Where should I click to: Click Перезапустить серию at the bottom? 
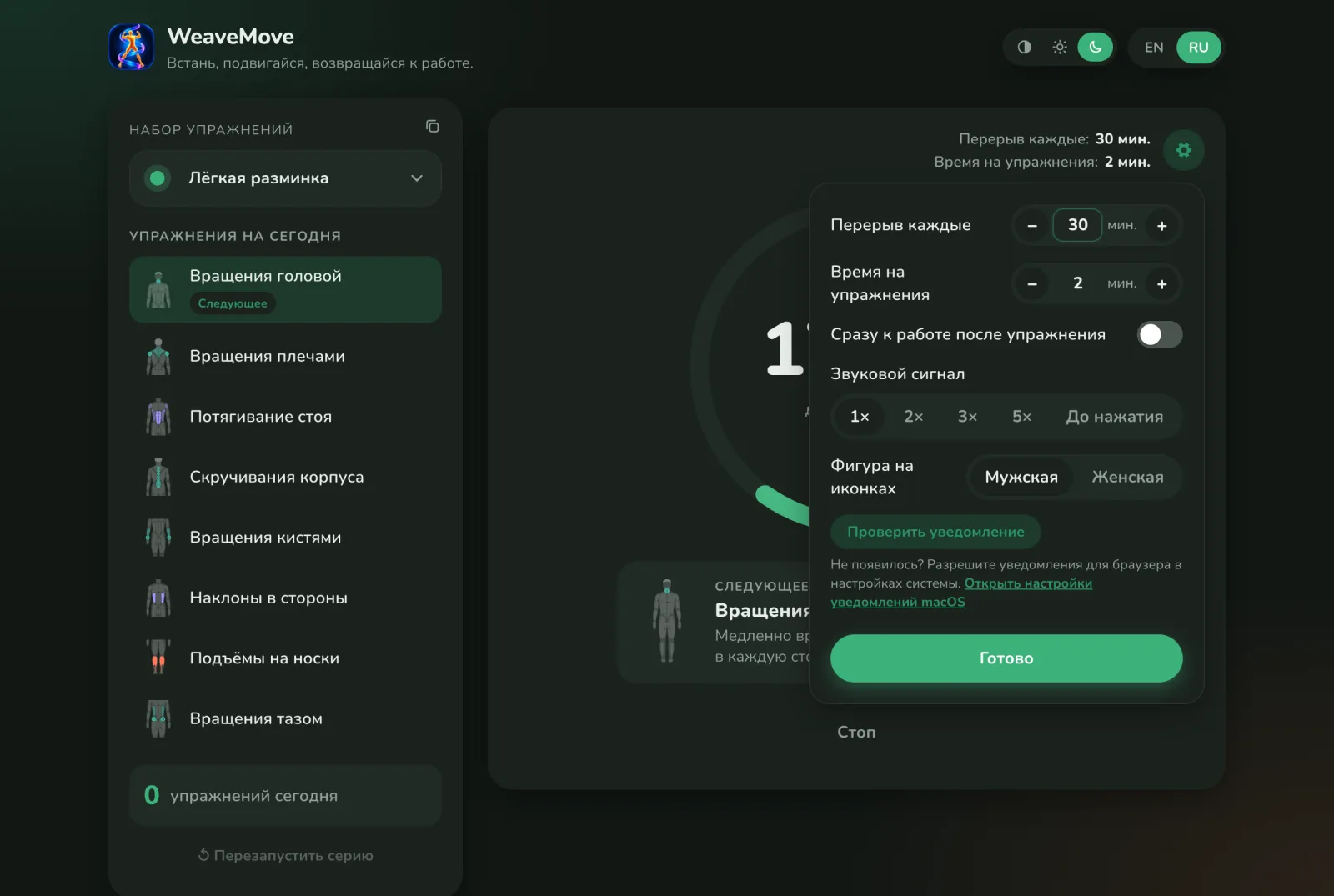coord(285,855)
